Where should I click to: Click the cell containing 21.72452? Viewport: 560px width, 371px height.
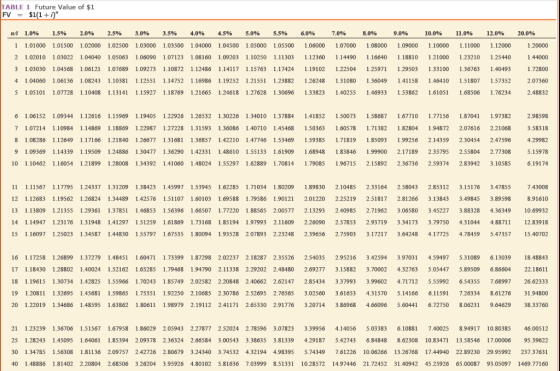(x=375, y=364)
